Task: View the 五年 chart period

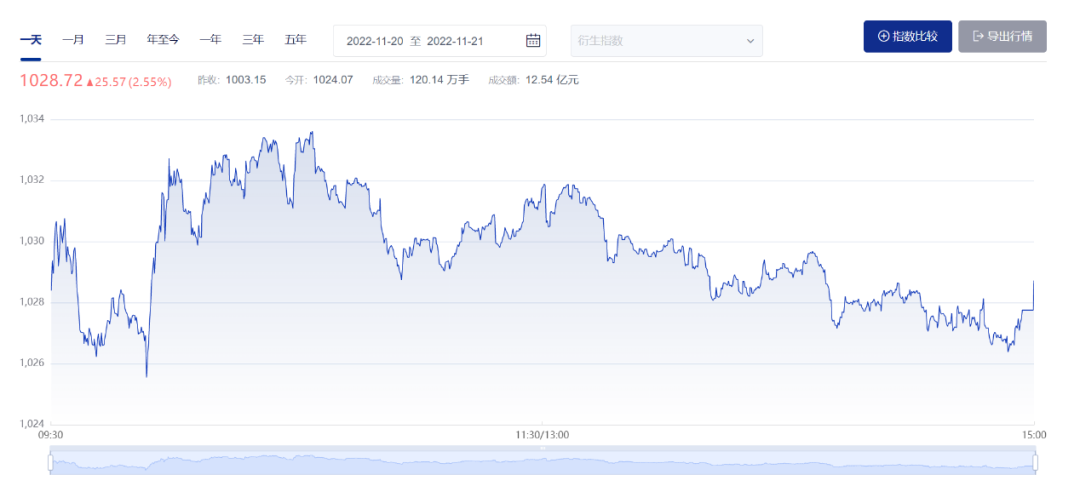Action: [295, 39]
